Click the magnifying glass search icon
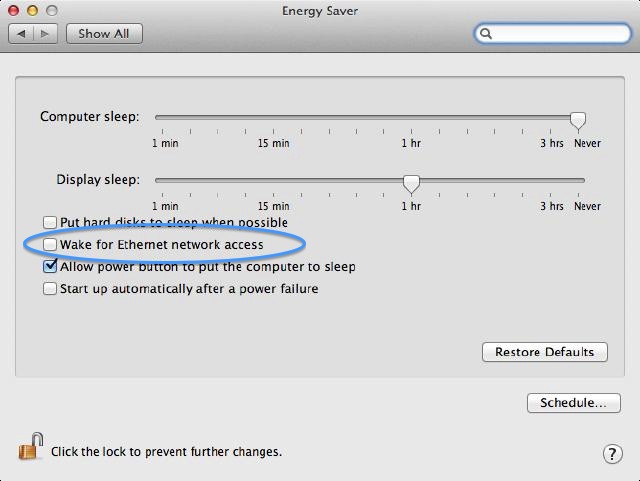640x481 pixels. (487, 34)
